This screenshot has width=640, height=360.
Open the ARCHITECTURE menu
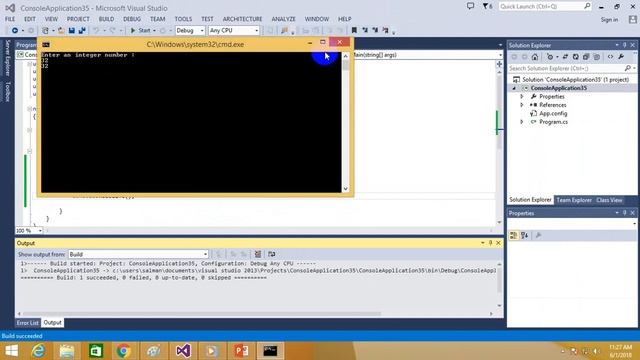tap(242, 19)
